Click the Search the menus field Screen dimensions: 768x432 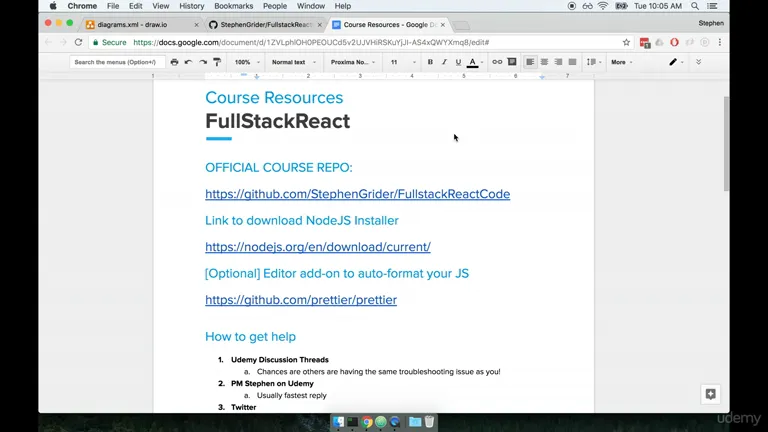(x=117, y=62)
